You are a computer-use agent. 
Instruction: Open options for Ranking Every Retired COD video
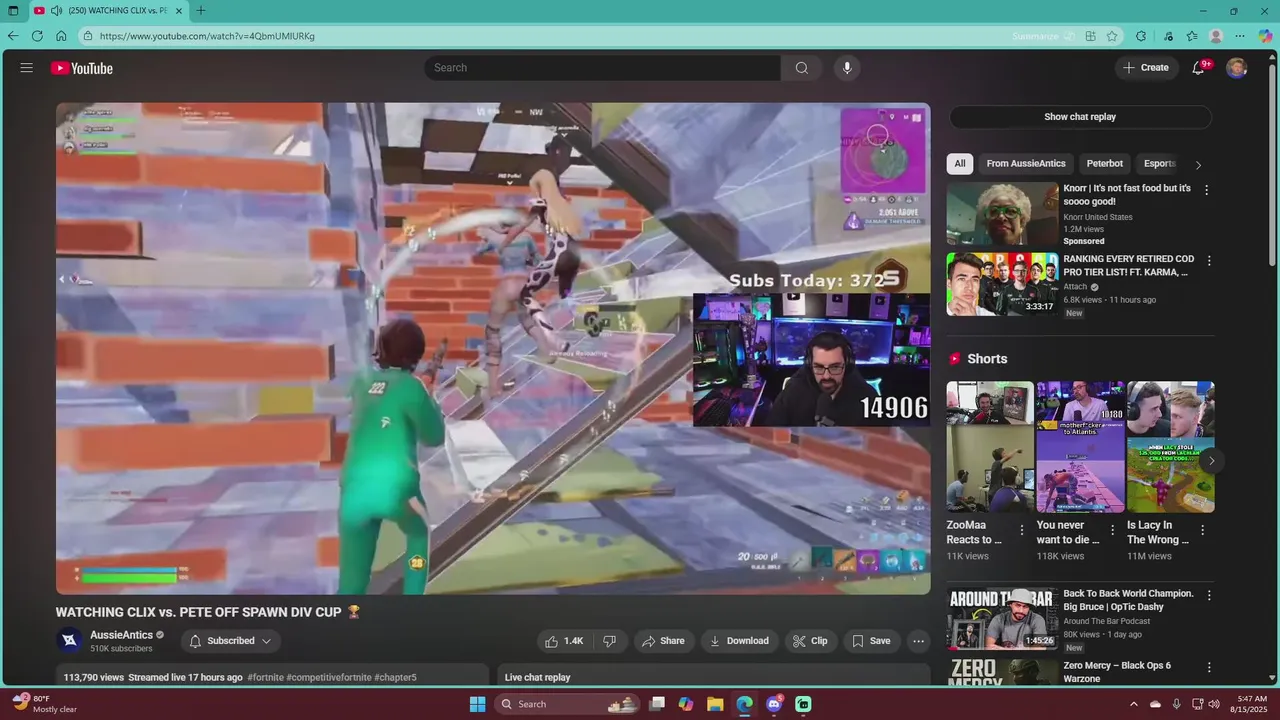(x=1209, y=261)
